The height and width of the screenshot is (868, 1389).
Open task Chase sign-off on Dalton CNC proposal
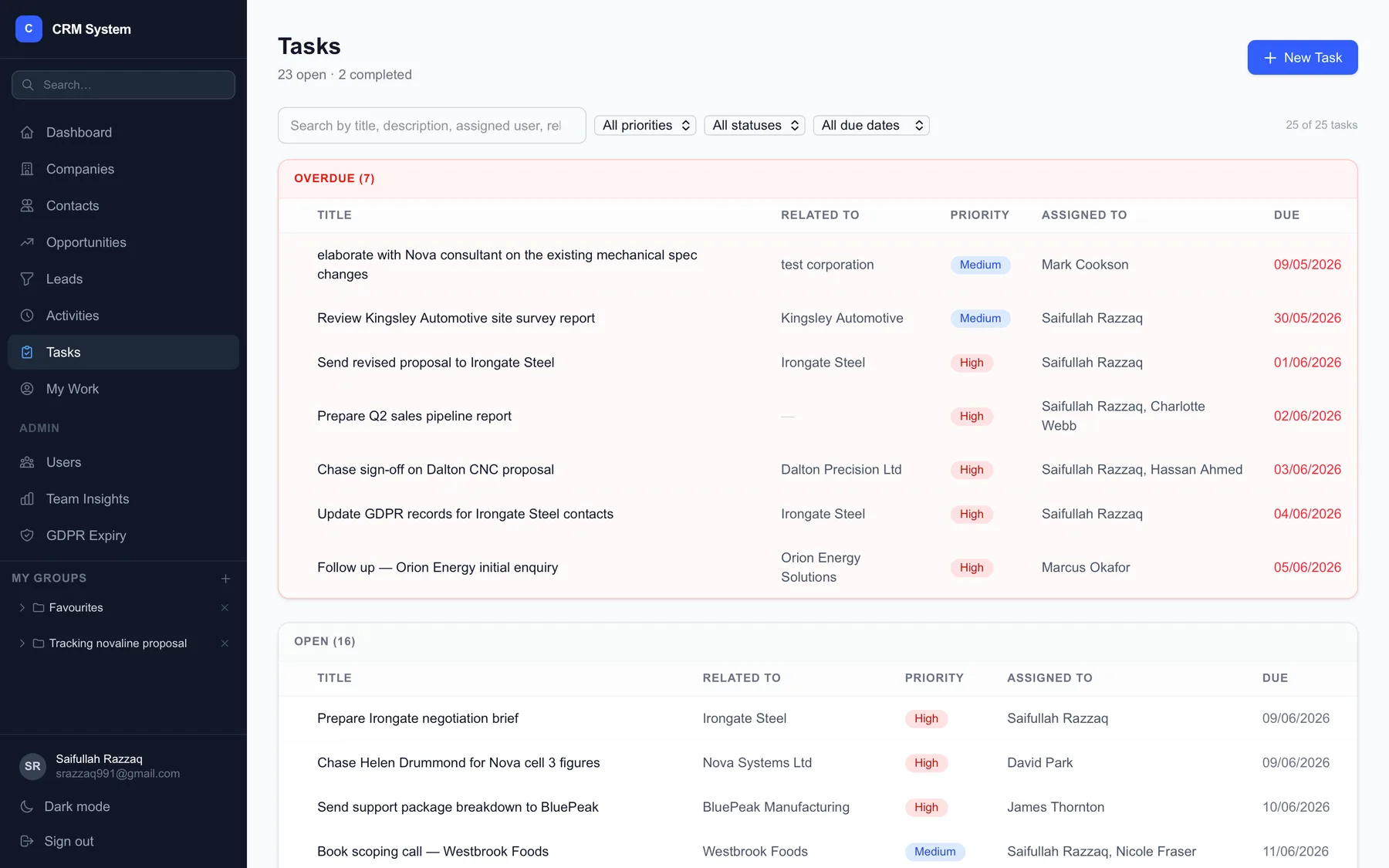click(436, 469)
